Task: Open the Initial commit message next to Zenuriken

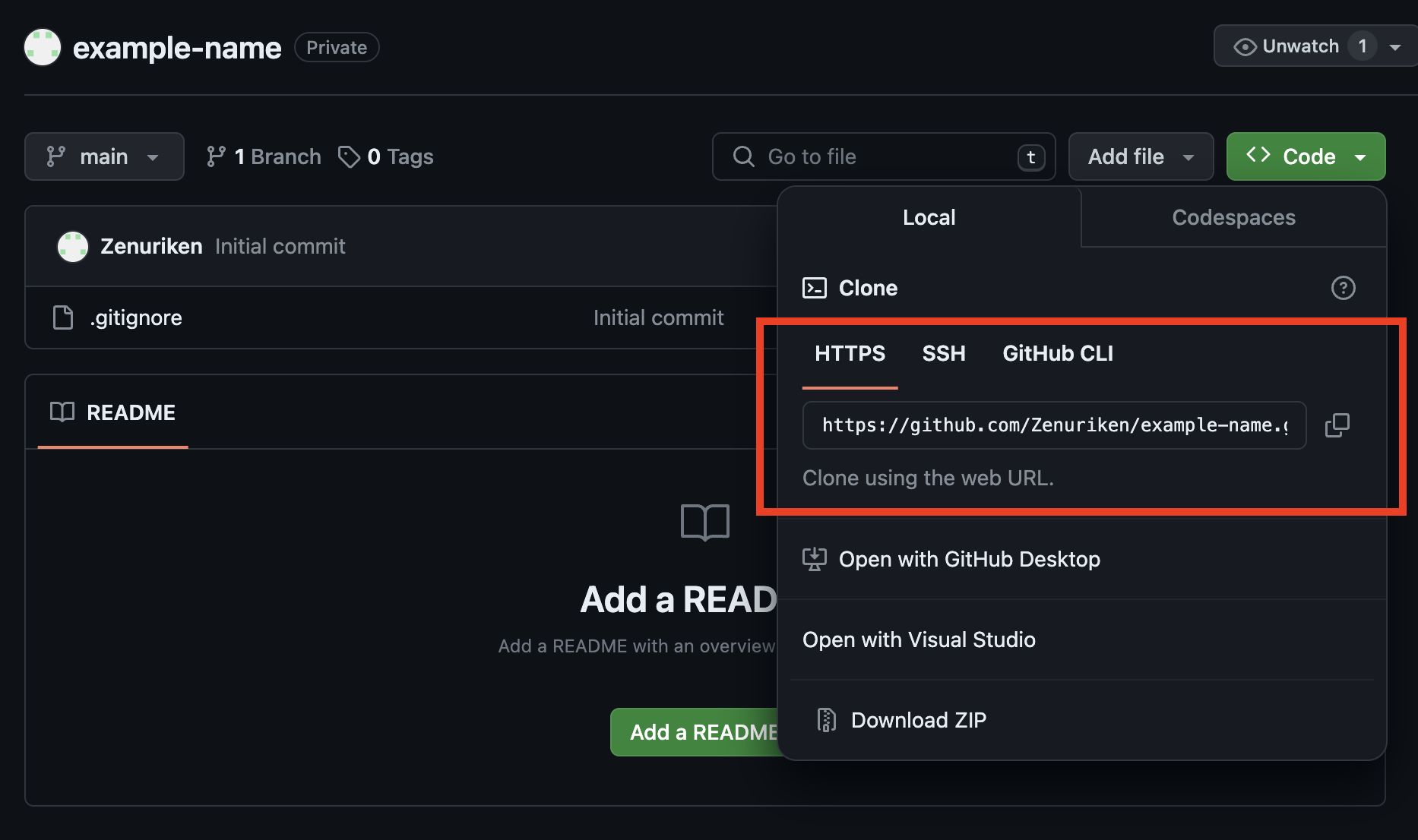Action: point(280,246)
